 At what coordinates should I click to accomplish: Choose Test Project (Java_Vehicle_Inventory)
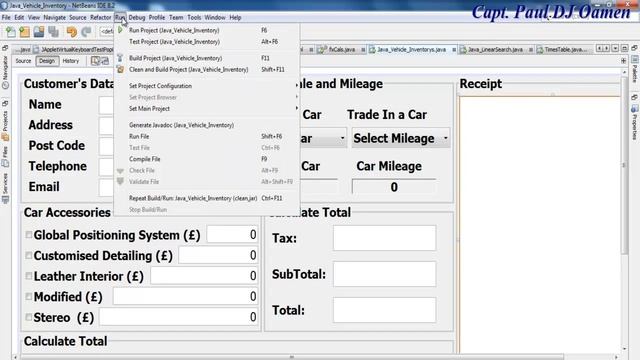207,42
